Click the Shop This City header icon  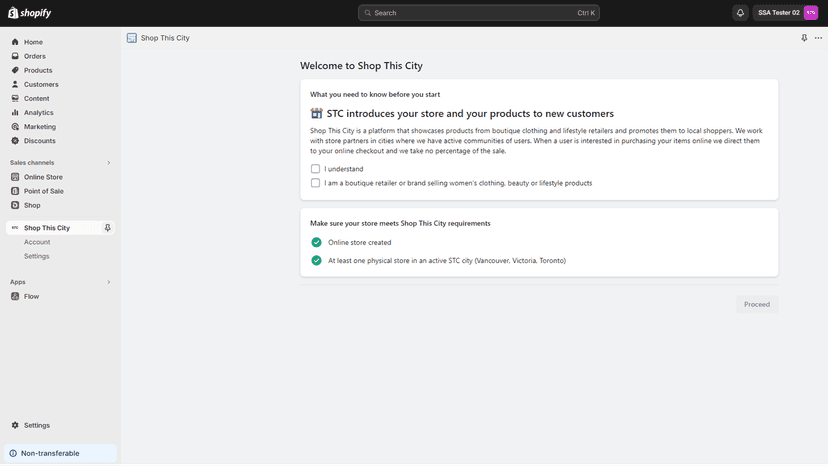131,38
